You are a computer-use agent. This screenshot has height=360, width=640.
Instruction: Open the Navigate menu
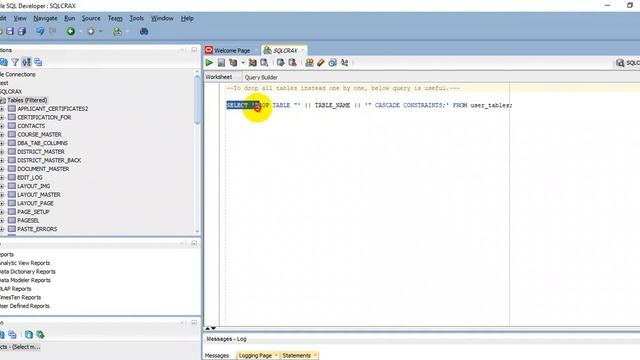pos(45,18)
